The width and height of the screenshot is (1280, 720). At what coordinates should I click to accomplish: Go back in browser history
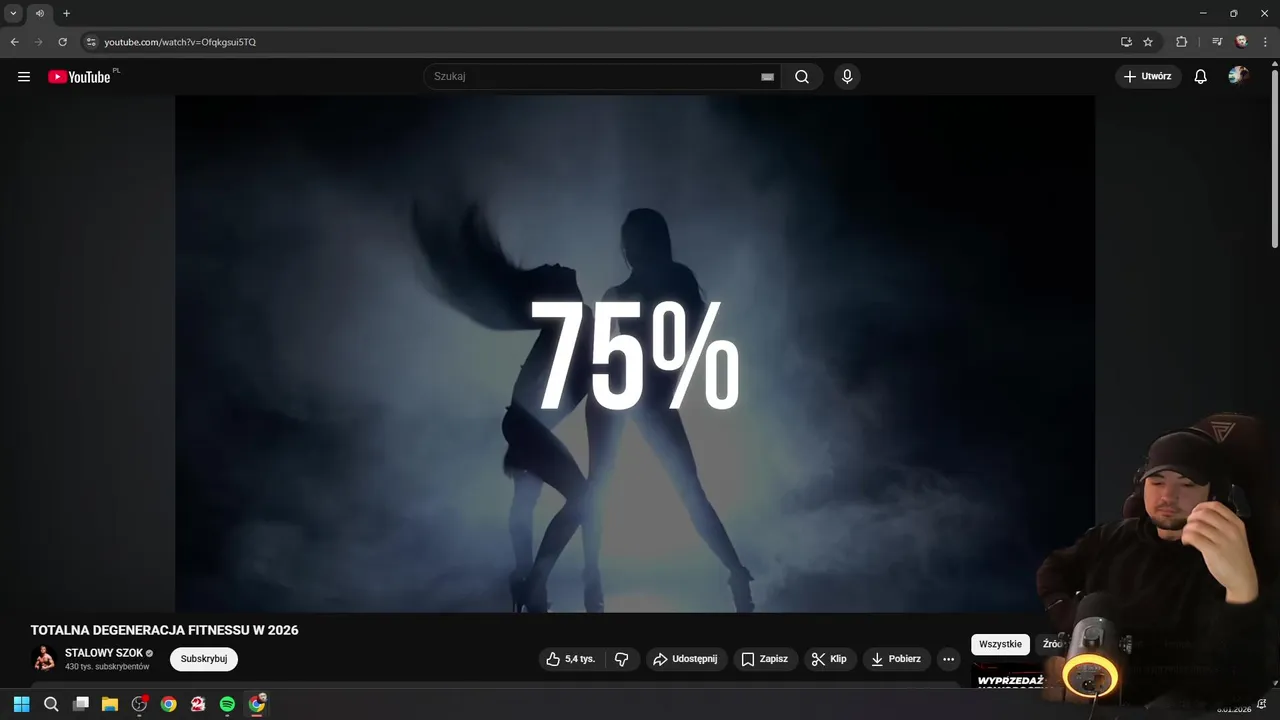click(x=14, y=42)
